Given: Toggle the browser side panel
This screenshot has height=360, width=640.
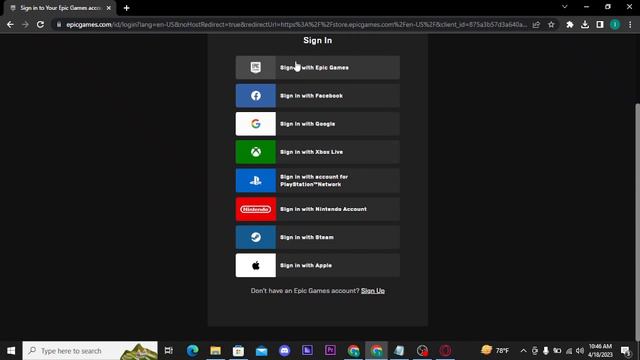Looking at the screenshot, I should [600, 24].
